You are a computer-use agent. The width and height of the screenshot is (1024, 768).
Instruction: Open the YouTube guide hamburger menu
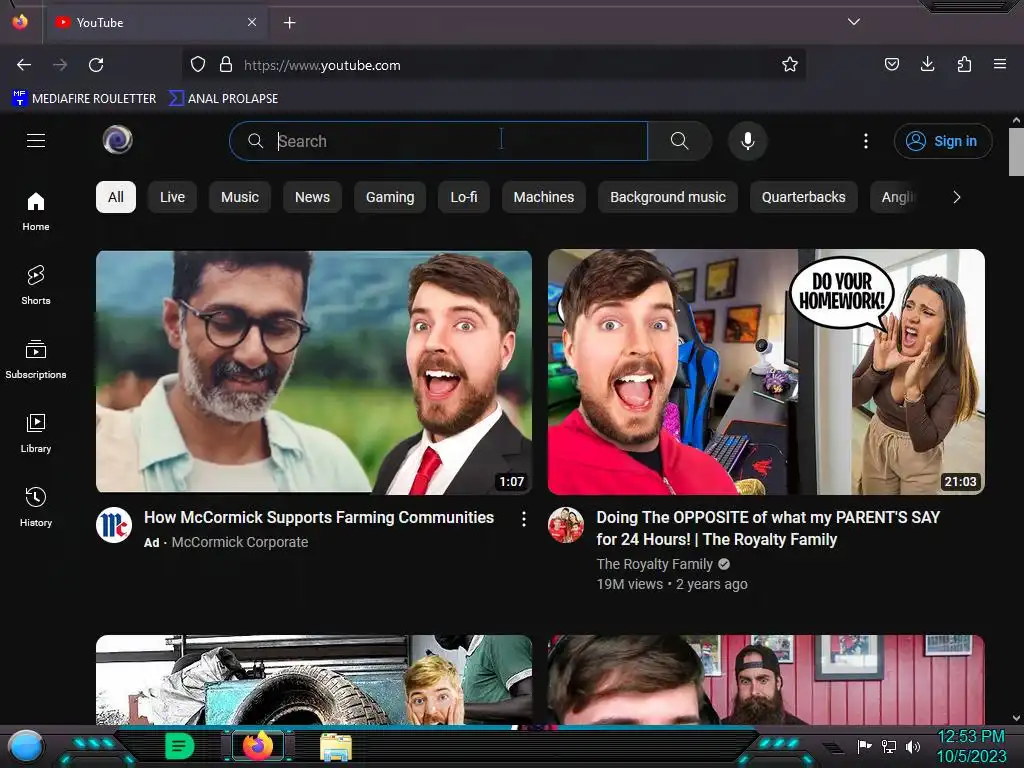pyautogui.click(x=36, y=140)
